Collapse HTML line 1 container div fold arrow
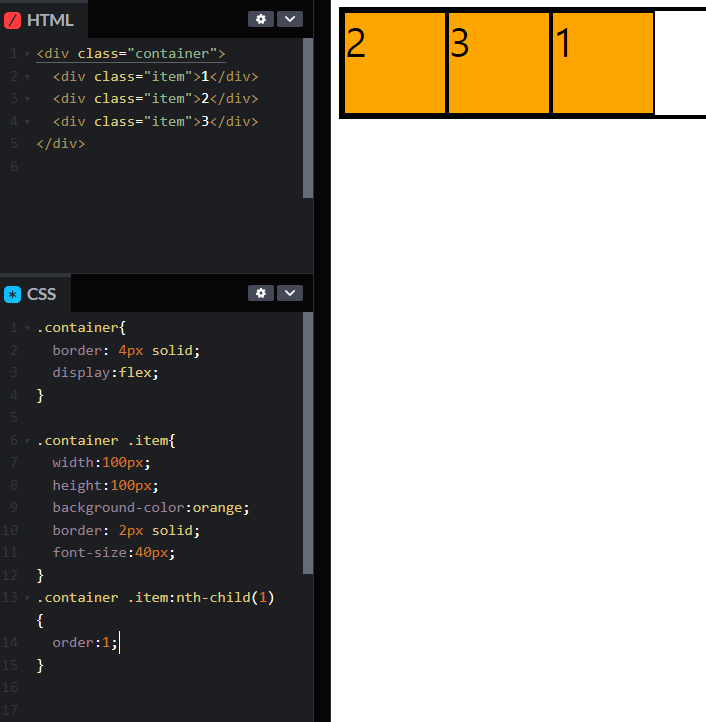 27,54
